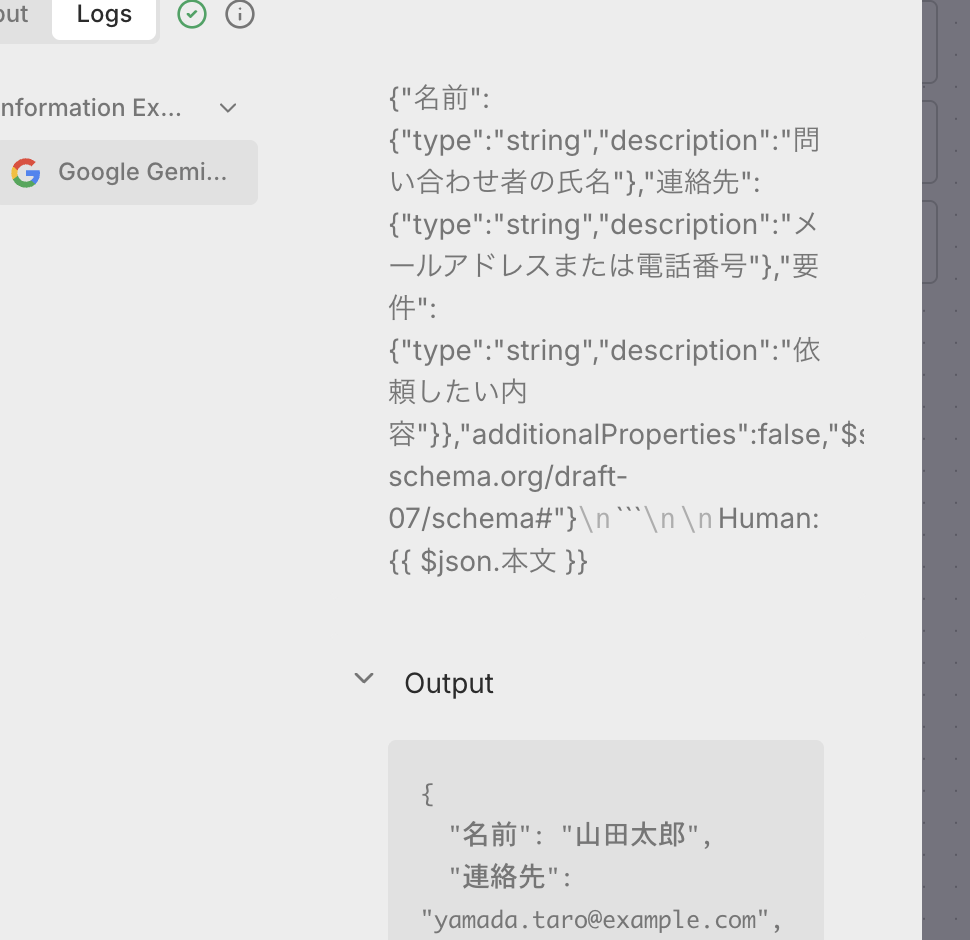Open the info circle icon

point(240,14)
